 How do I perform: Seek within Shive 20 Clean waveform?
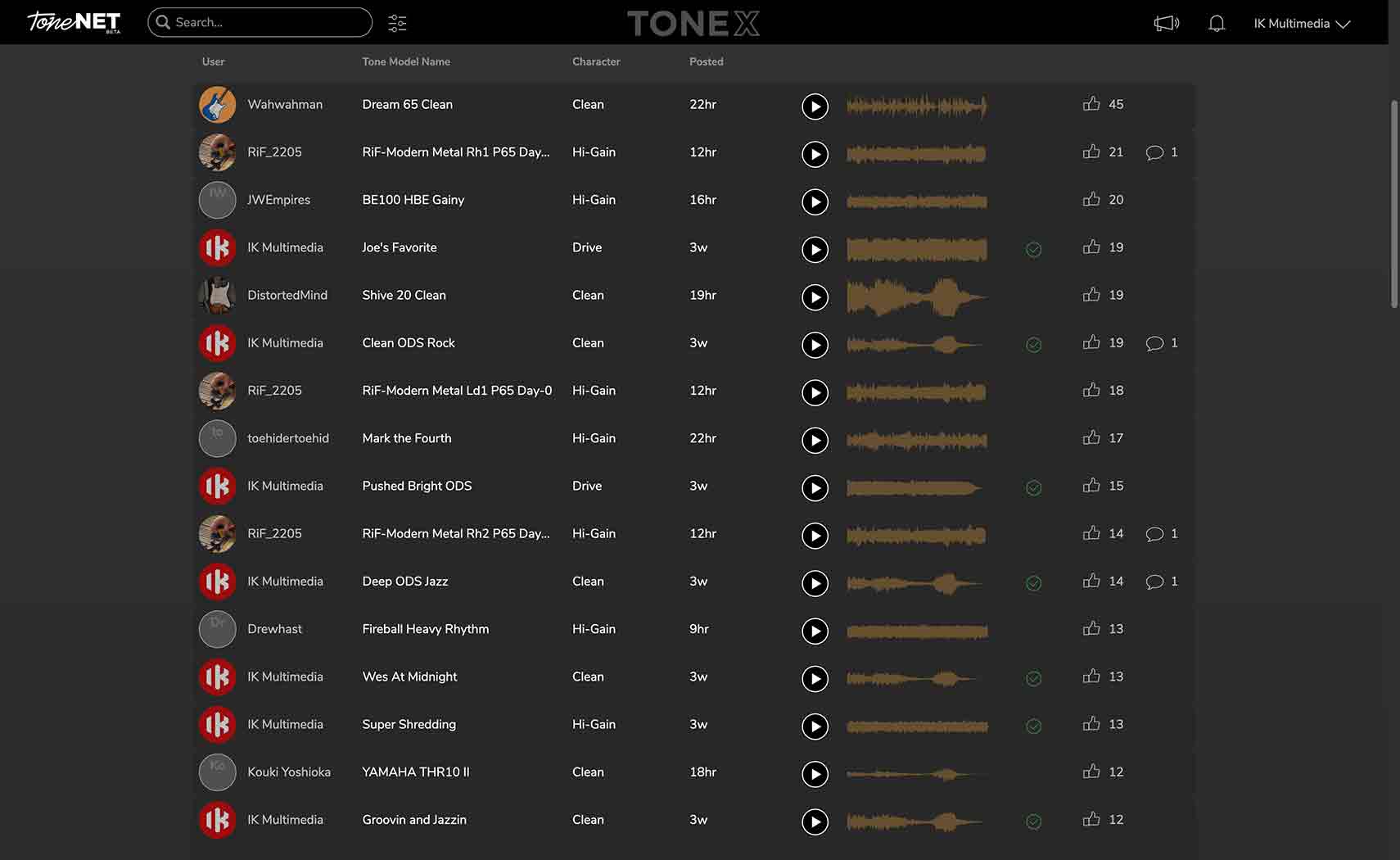point(917,296)
